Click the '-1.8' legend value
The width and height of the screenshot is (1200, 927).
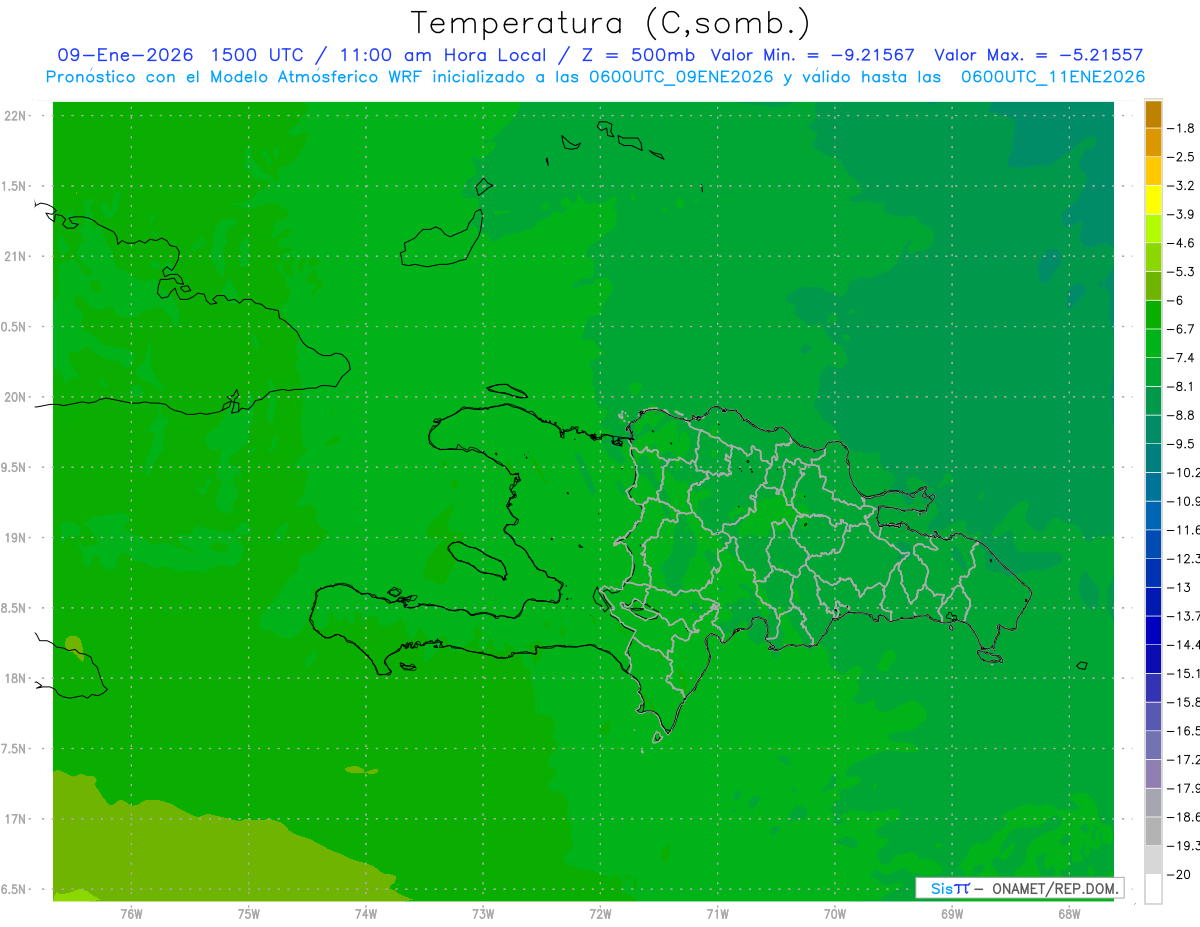[x=1181, y=128]
